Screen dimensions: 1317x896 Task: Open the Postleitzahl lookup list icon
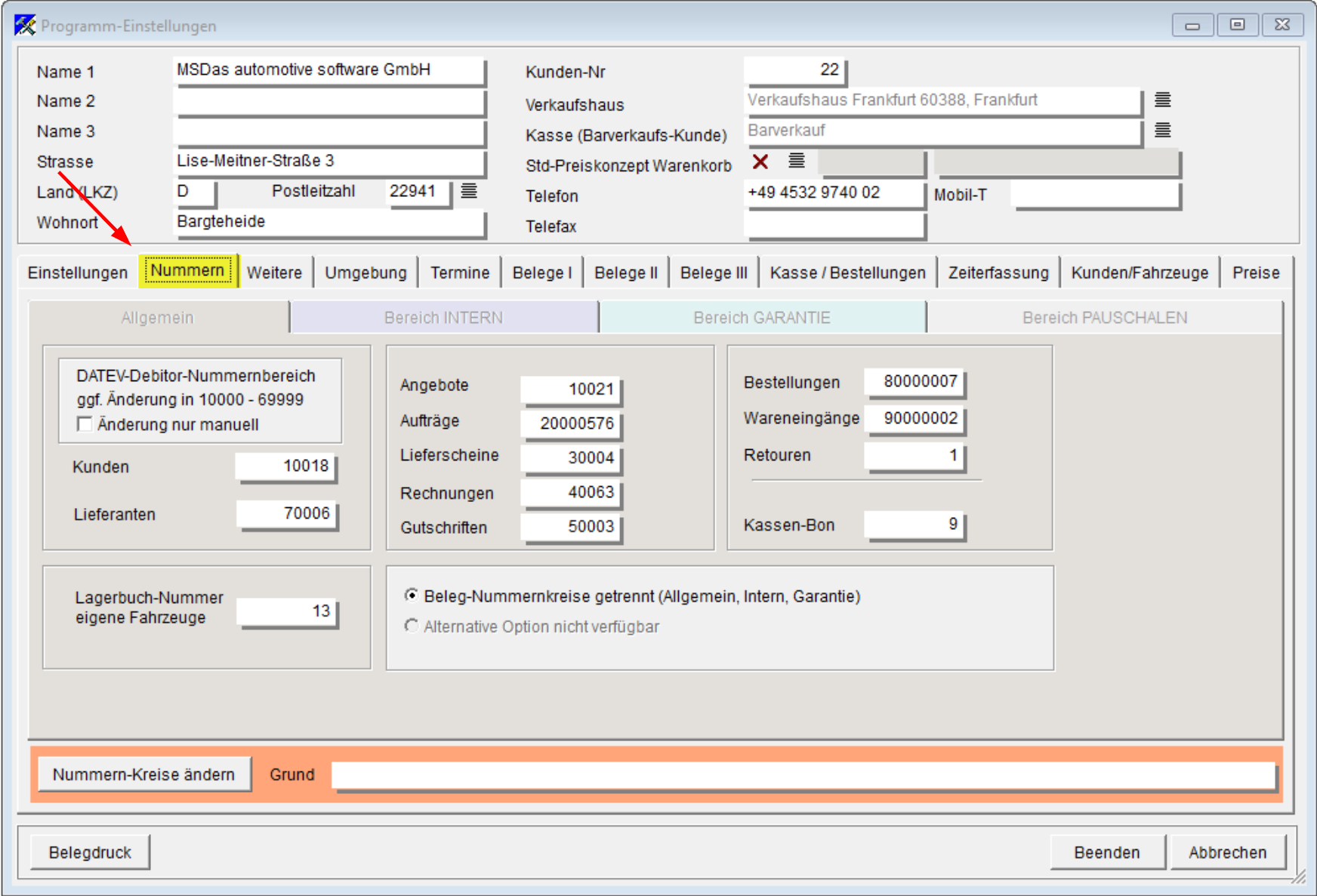(469, 191)
